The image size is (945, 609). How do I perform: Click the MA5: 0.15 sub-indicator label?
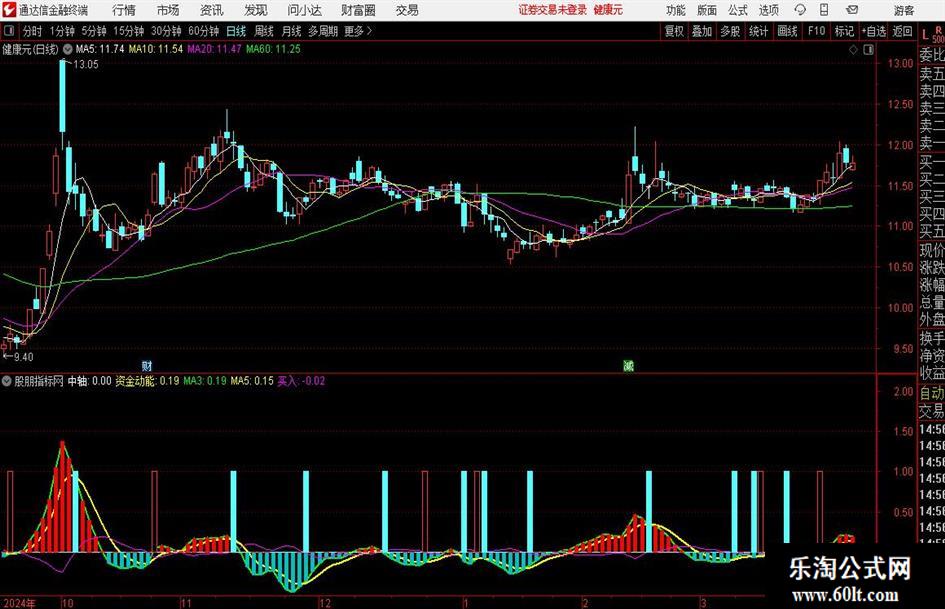(252, 381)
